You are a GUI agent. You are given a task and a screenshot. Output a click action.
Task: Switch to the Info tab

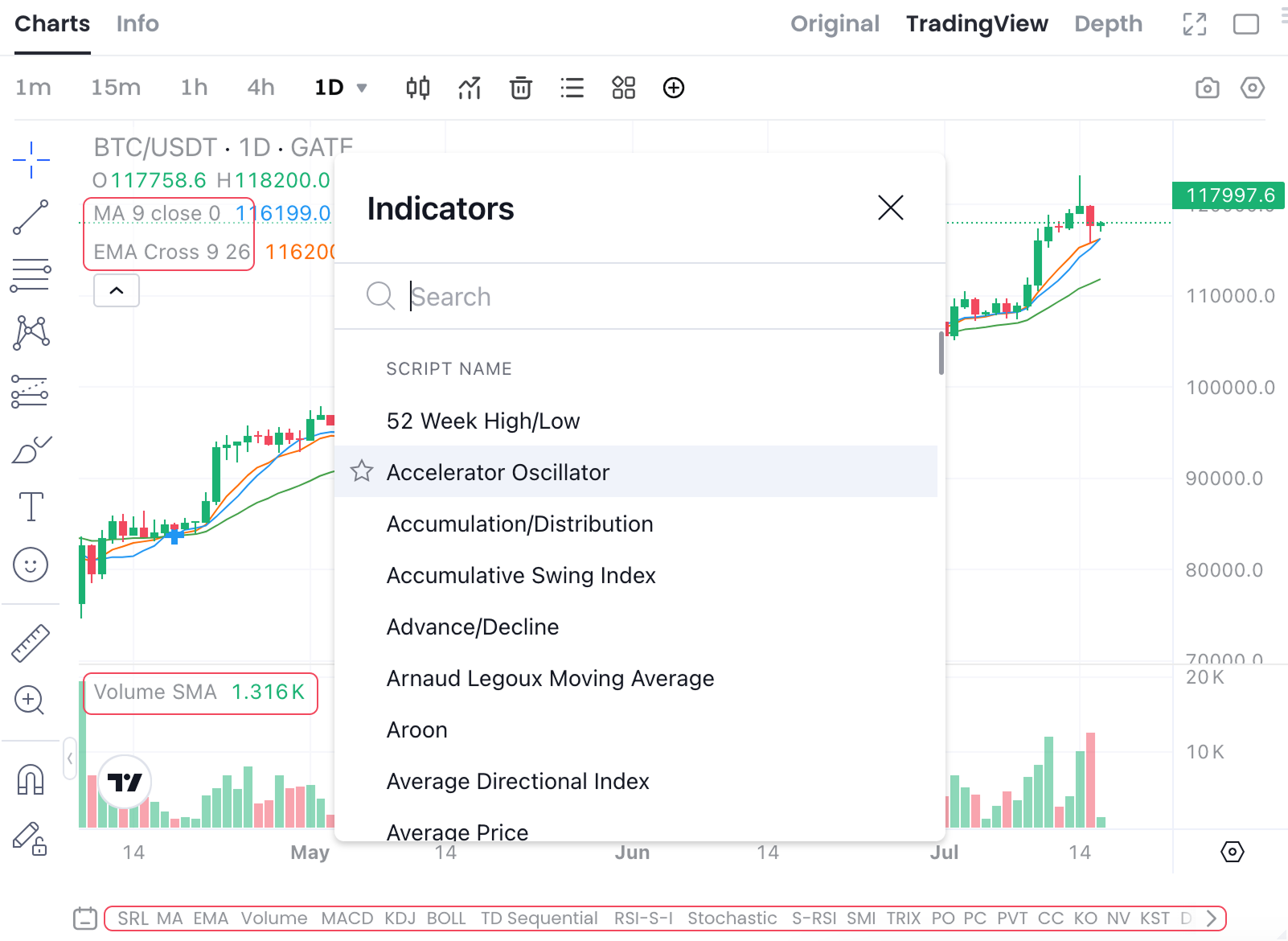click(137, 24)
